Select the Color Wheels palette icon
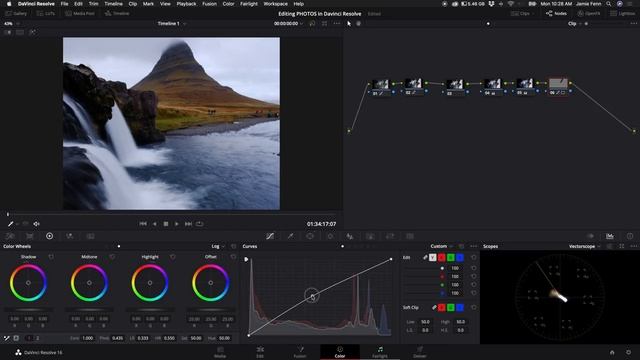640x360 pixels. point(49,236)
